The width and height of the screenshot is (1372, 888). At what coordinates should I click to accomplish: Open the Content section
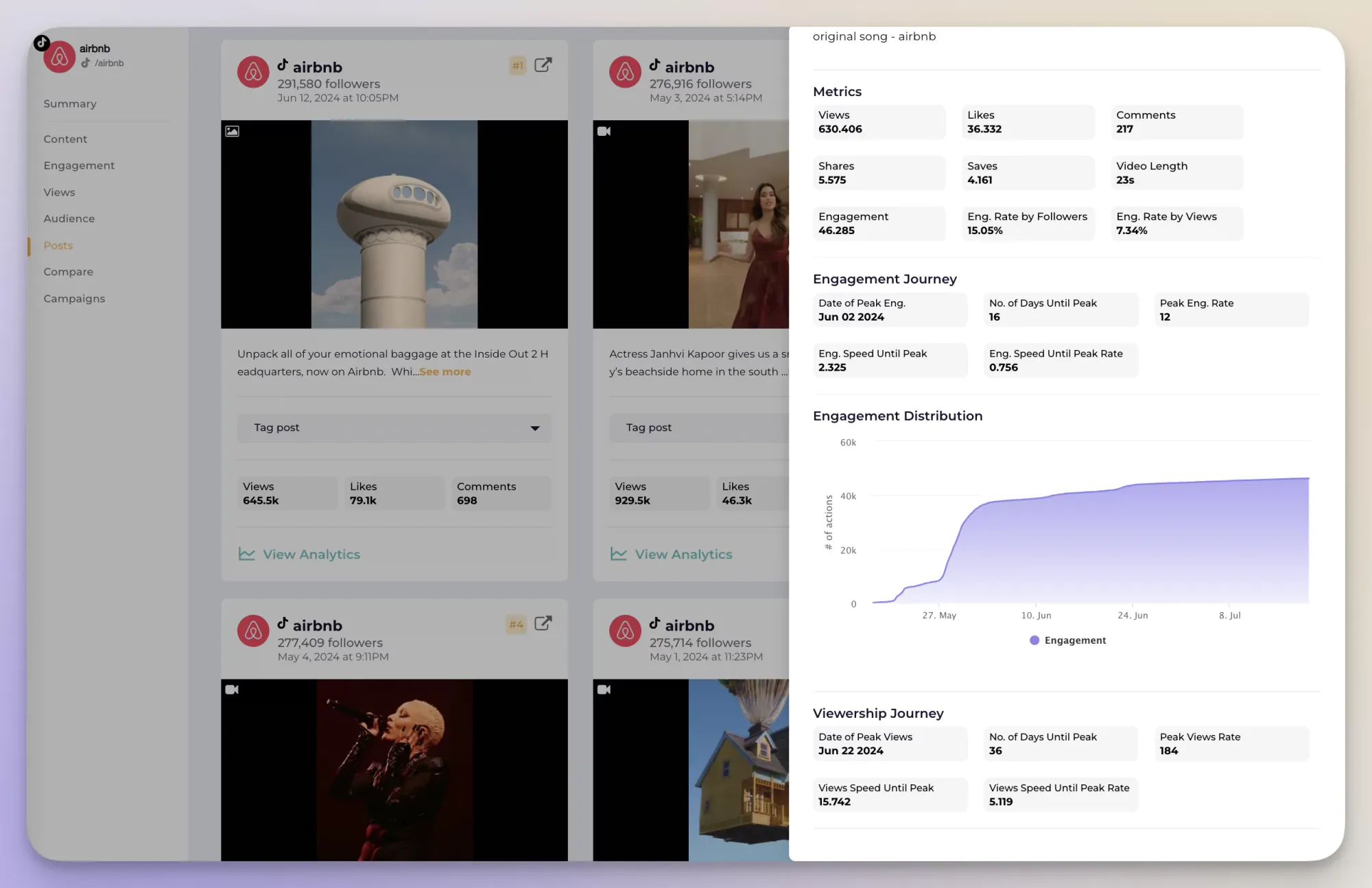tap(65, 139)
